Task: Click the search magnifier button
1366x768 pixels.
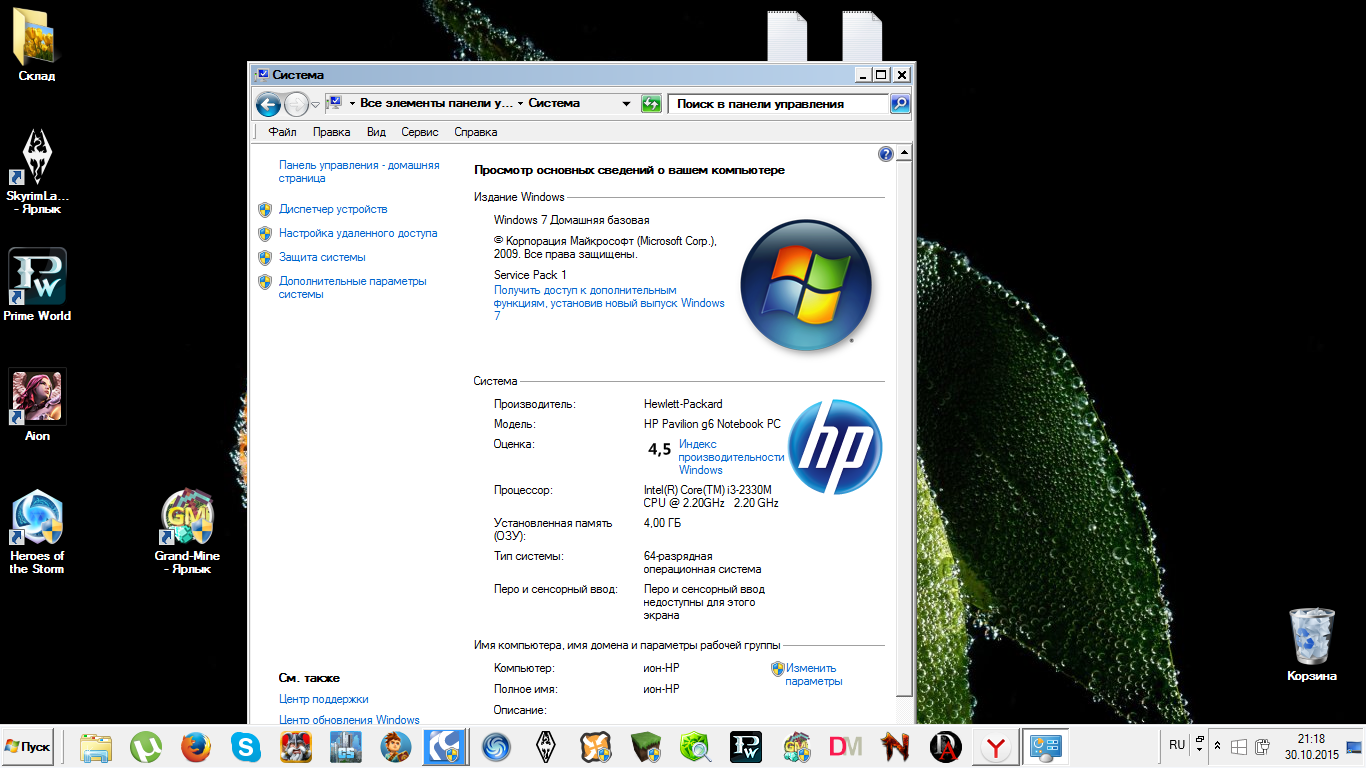Action: [899, 104]
